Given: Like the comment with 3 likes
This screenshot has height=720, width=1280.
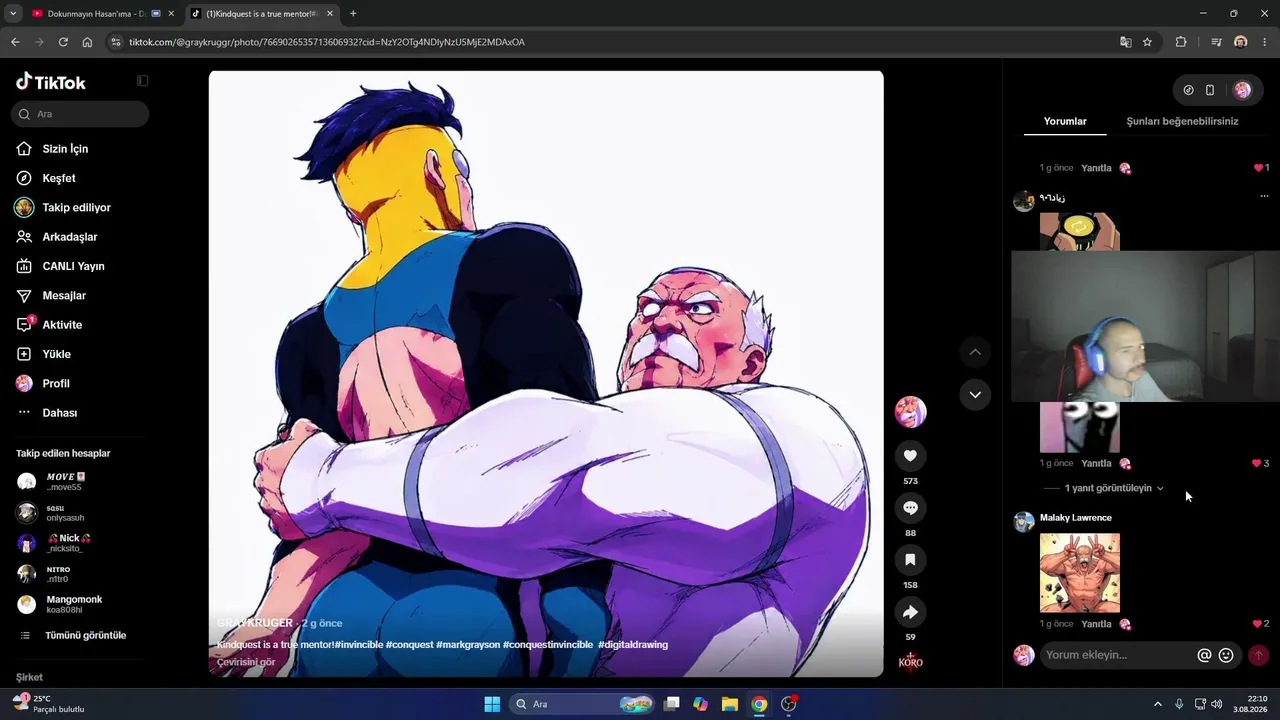Looking at the screenshot, I should click(x=1257, y=463).
